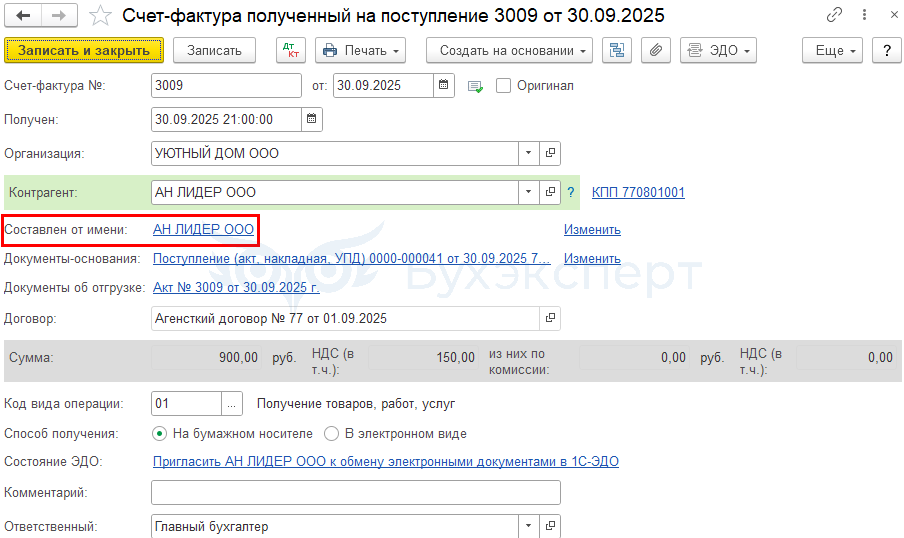Click the Дт/Кт postings icon
Screen dimensions: 904x538
tap(291, 50)
